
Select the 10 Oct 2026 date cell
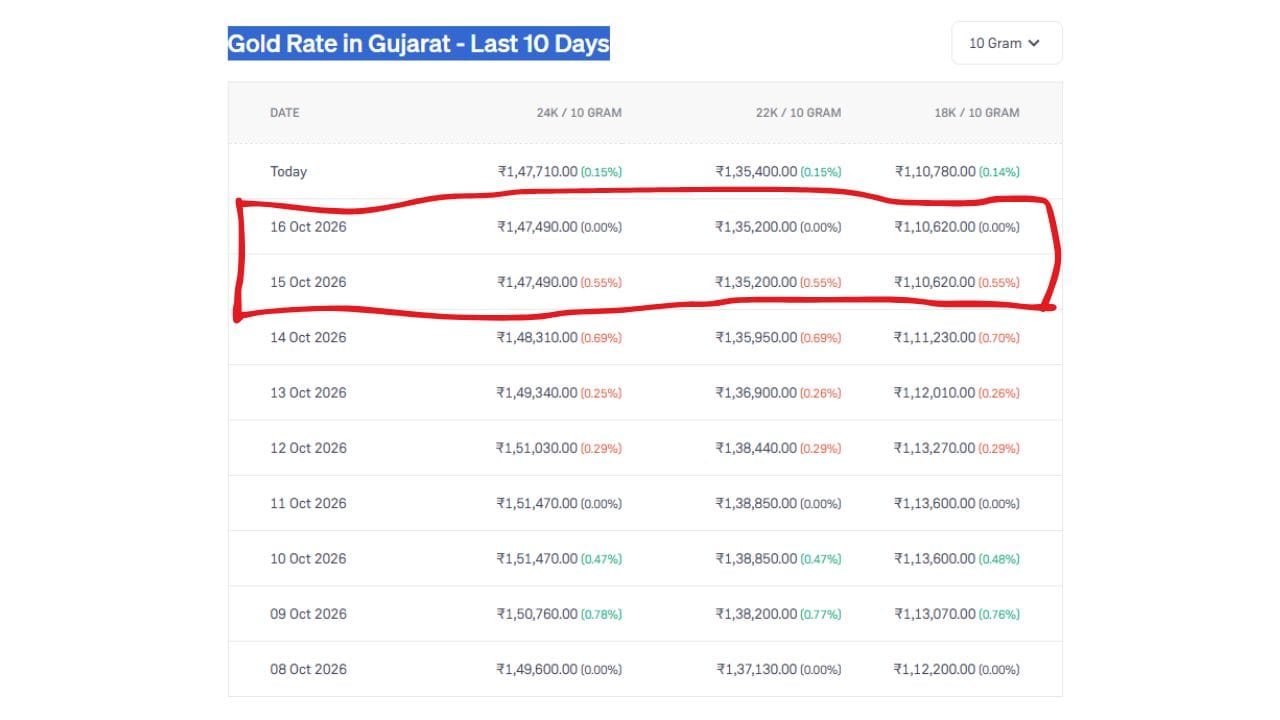tap(308, 559)
